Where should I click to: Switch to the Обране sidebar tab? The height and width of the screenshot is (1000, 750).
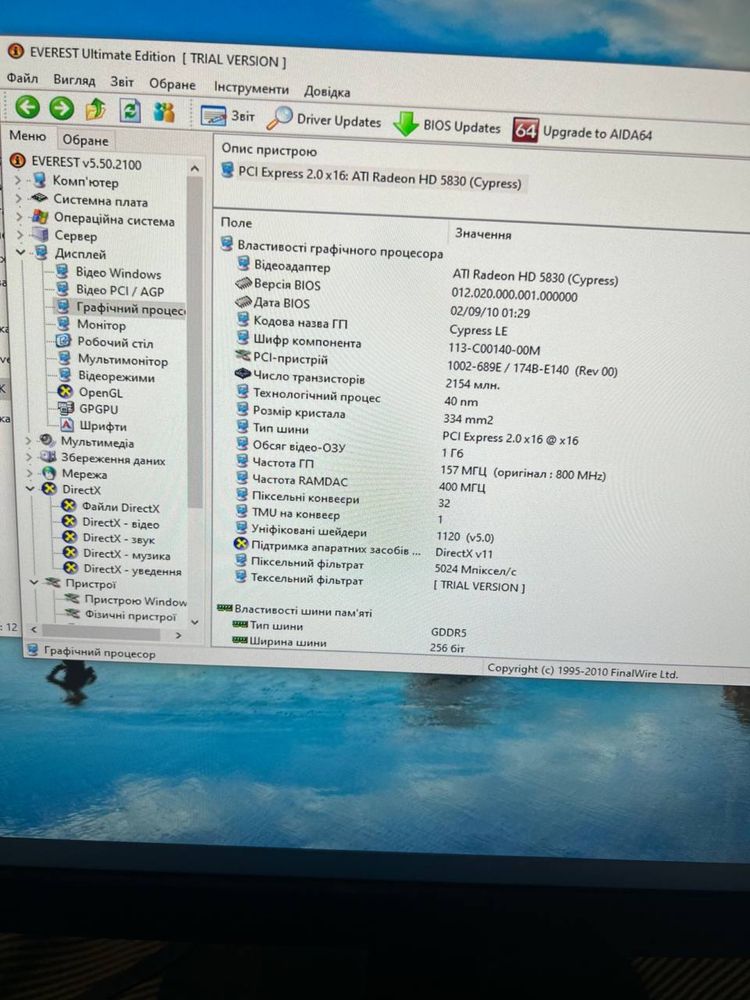pyautogui.click(x=85, y=140)
